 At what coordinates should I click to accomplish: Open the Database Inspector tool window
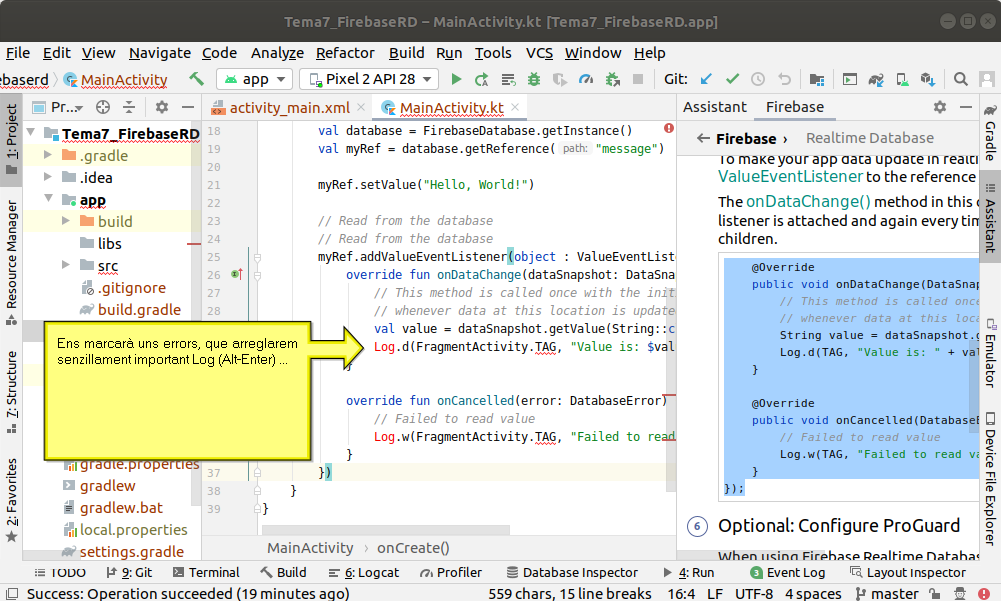572,572
